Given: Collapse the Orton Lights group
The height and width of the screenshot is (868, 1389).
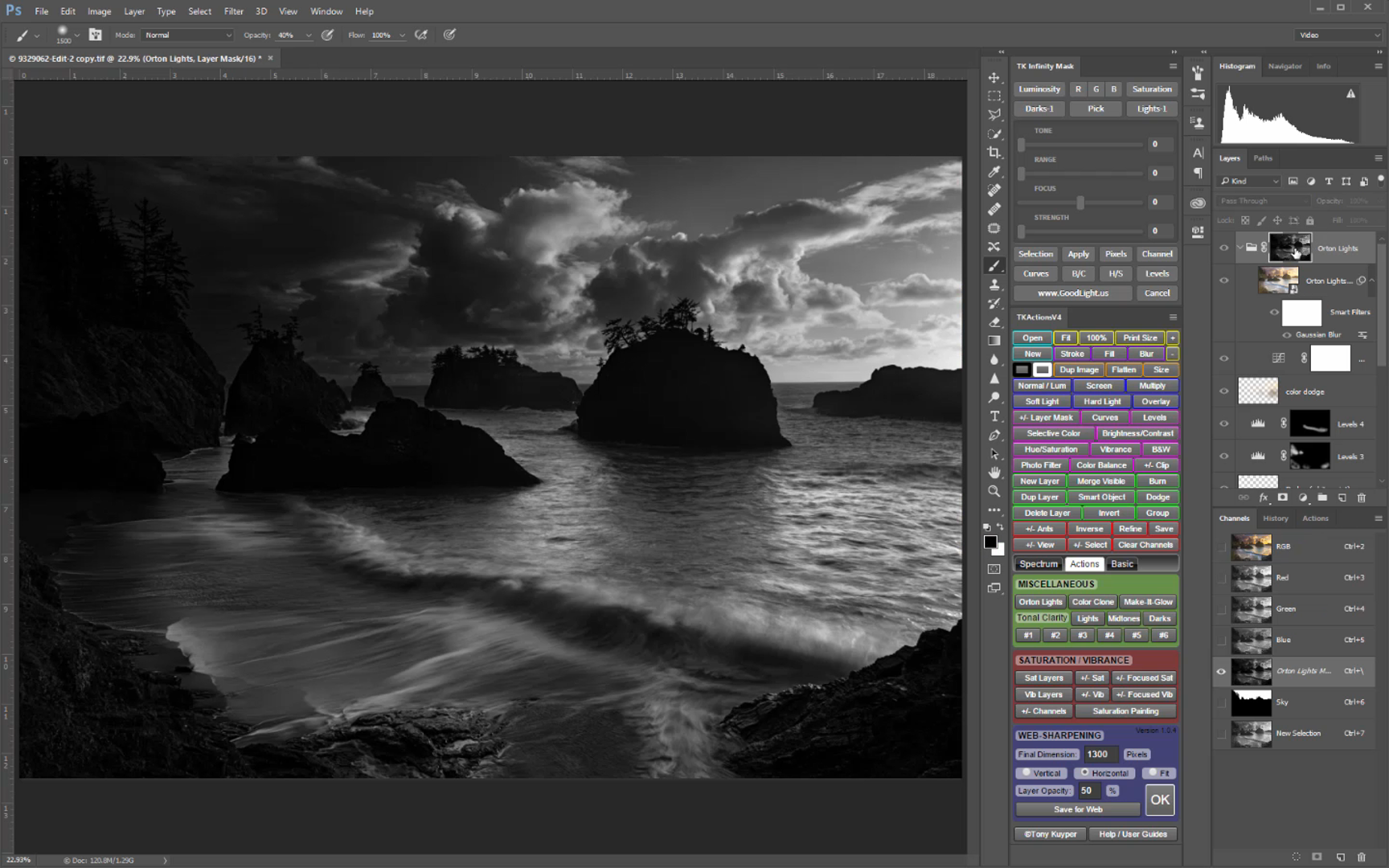Looking at the screenshot, I should point(1239,248).
